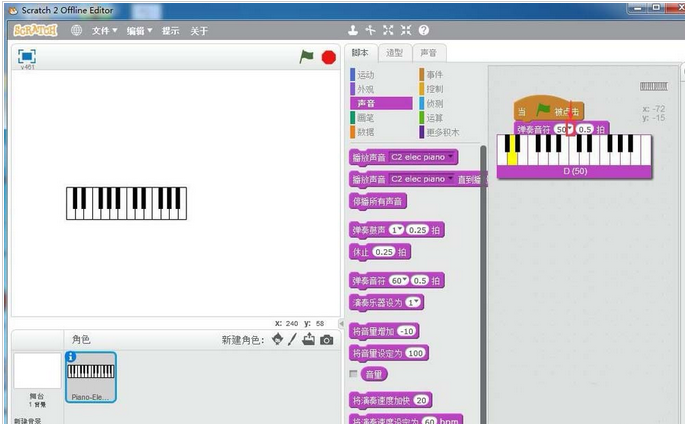Open note 50 dropdown in script block
The width and height of the screenshot is (685, 424).
[x=570, y=129]
